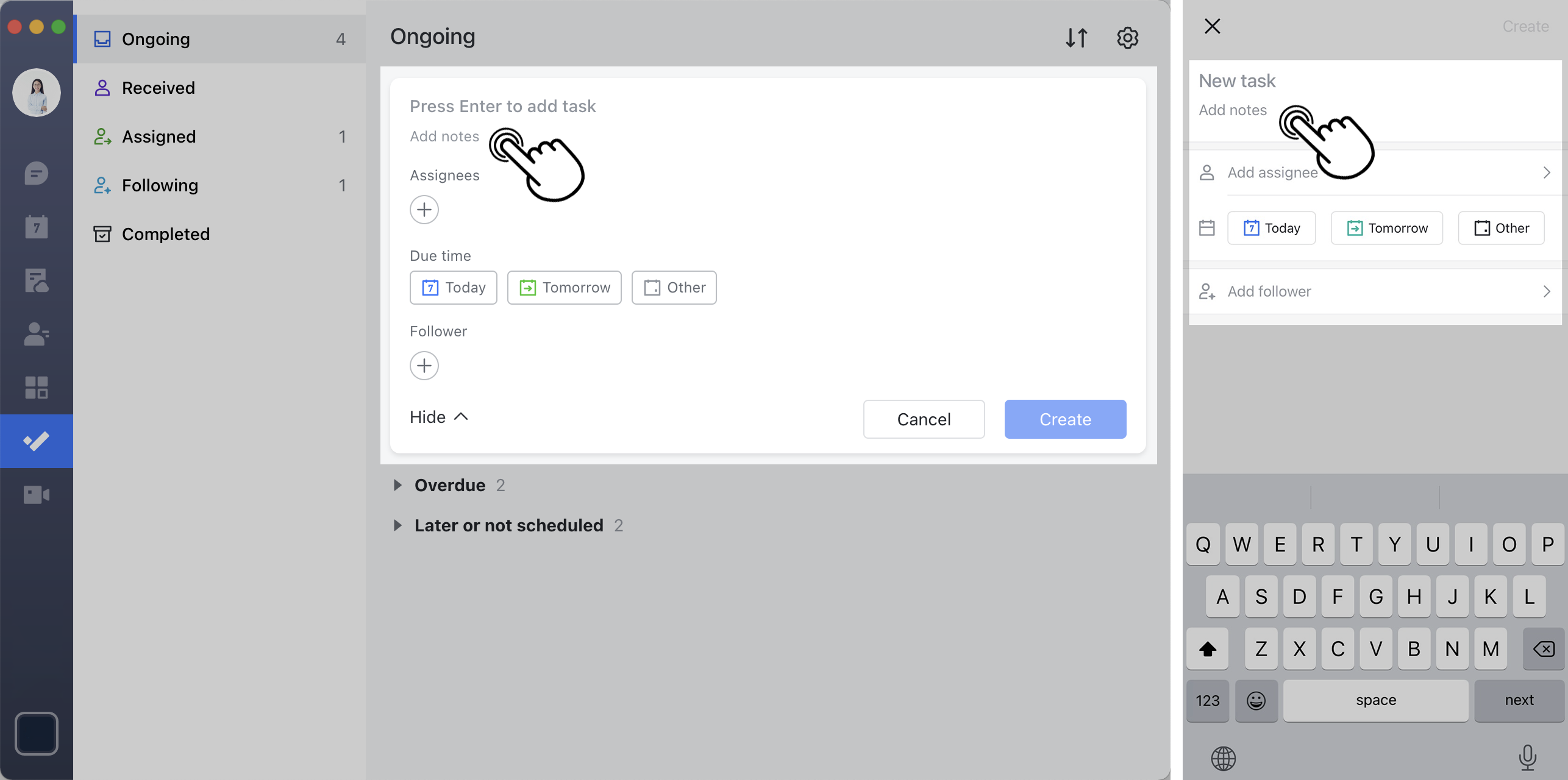This screenshot has width=1568, height=780.
Task: Click the Ongoing section icon in sidebar
Action: [x=103, y=38]
